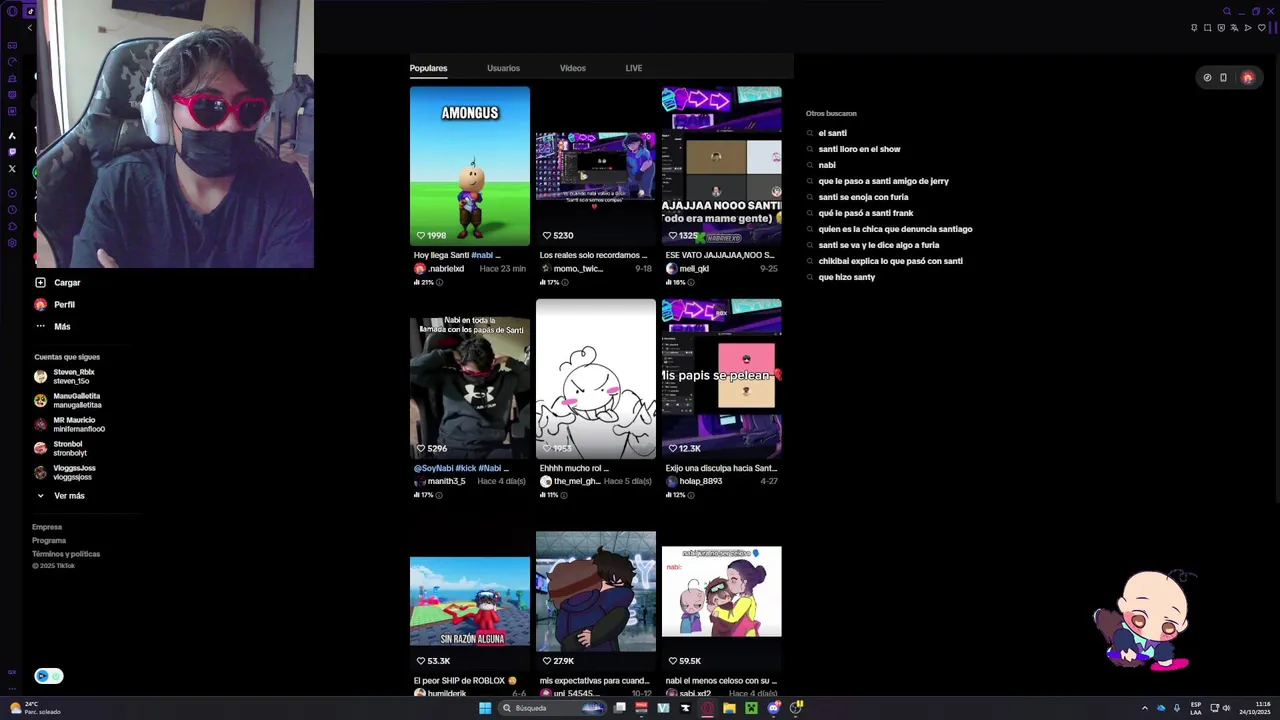
Task: Open Discord in taskbar
Action: [x=774, y=708]
